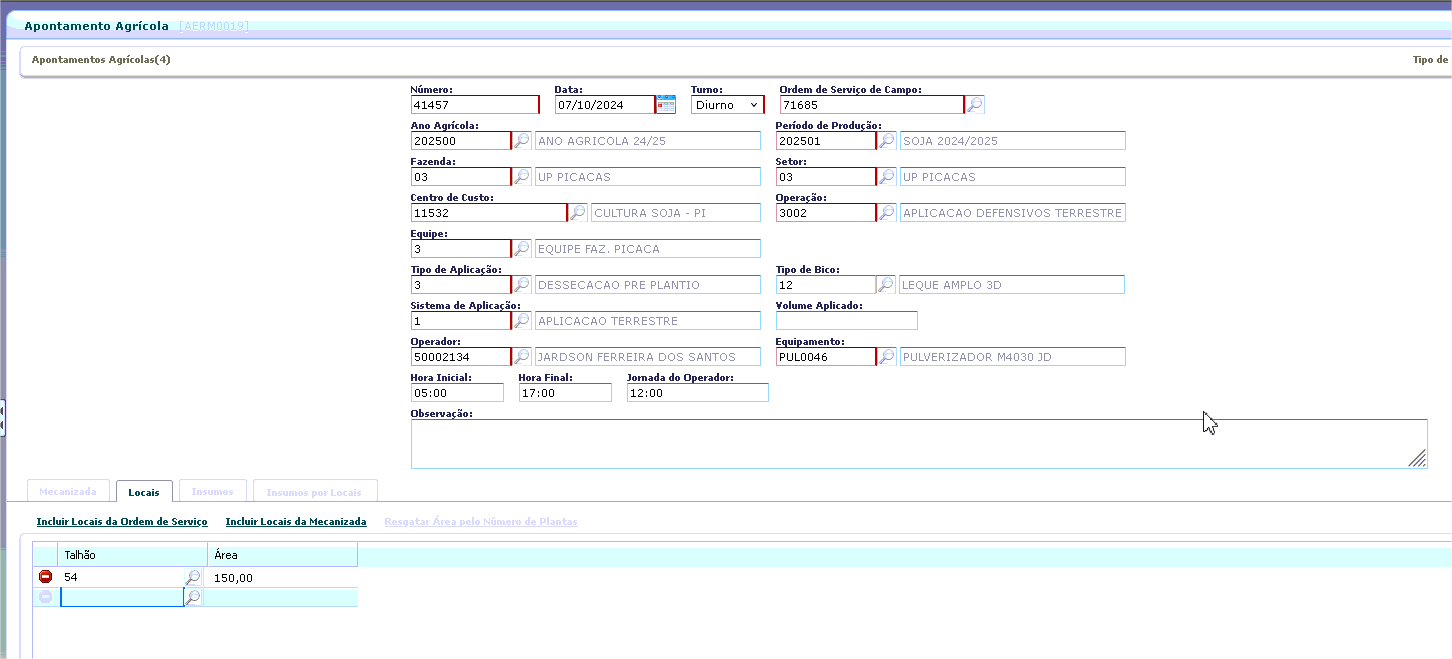Click JARDSON FERREIRA DOS SANTOS field
The width and height of the screenshot is (1452, 659).
[648, 356]
